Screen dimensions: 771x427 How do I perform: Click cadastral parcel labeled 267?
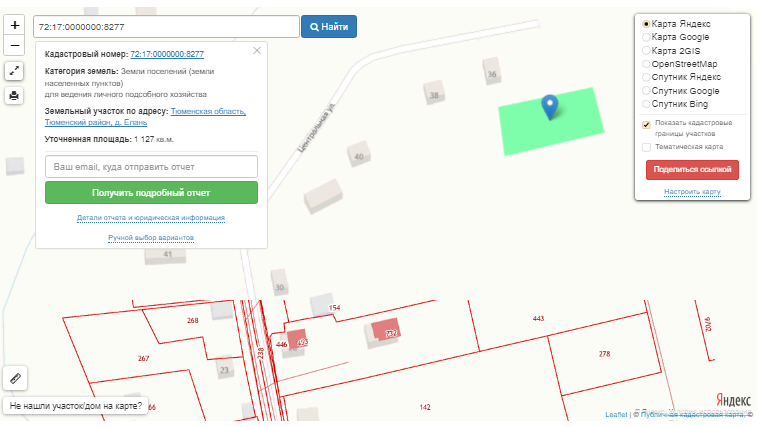click(144, 359)
